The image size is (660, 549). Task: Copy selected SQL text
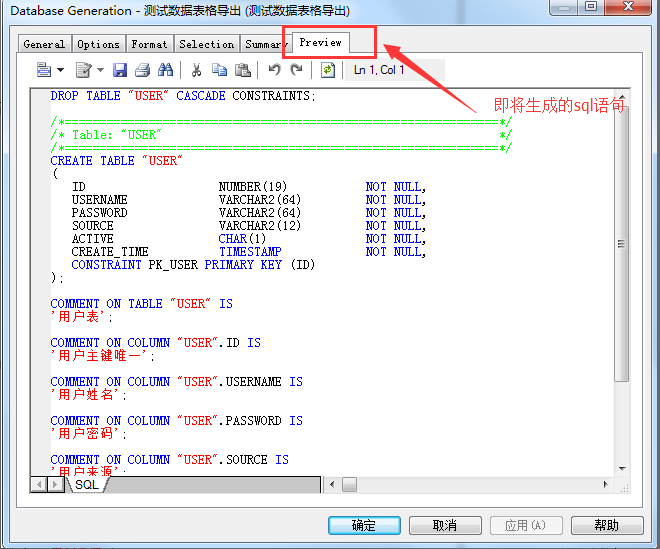click(219, 70)
